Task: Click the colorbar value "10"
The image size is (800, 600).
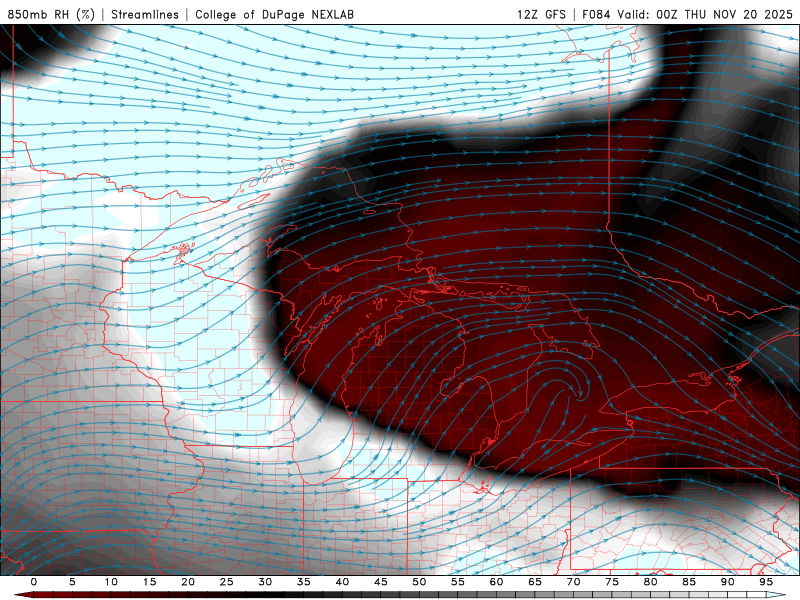Action: pyautogui.click(x=111, y=582)
